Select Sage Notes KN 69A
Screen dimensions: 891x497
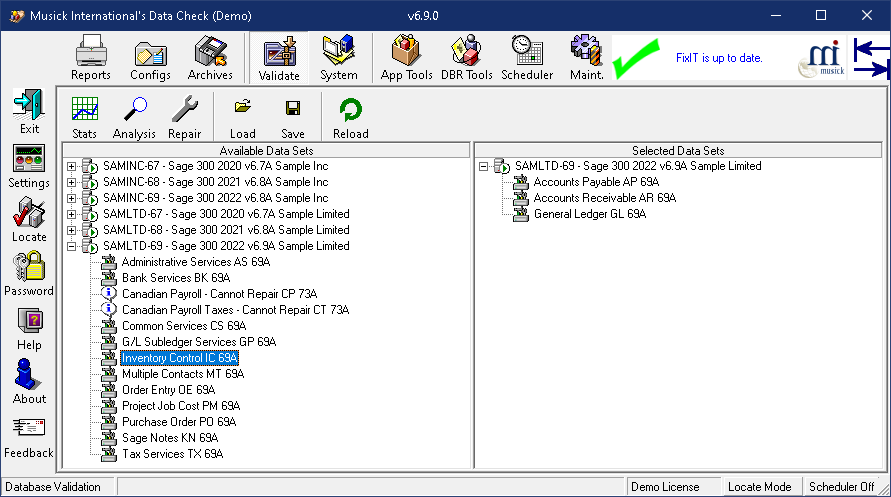click(x=170, y=437)
